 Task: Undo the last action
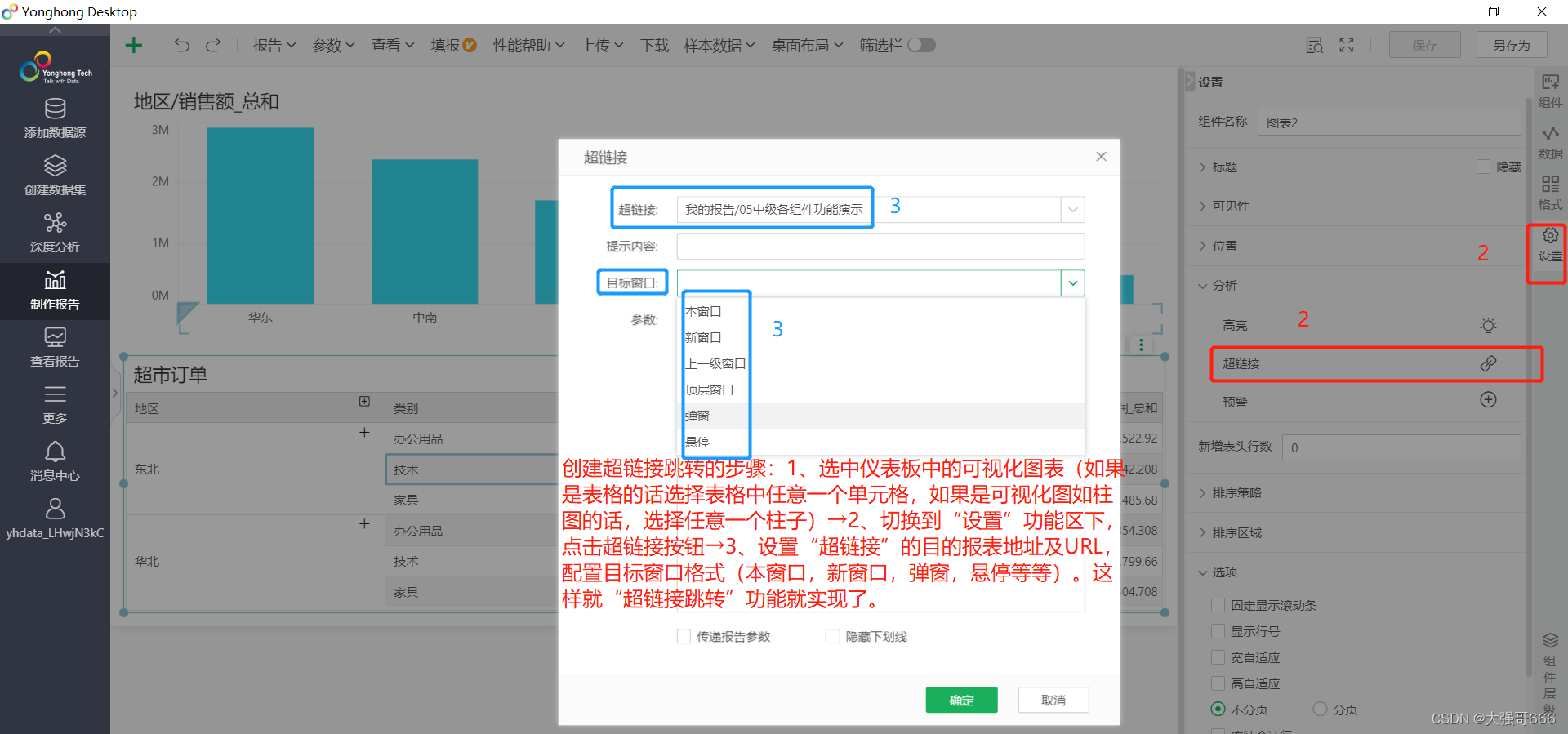(181, 45)
